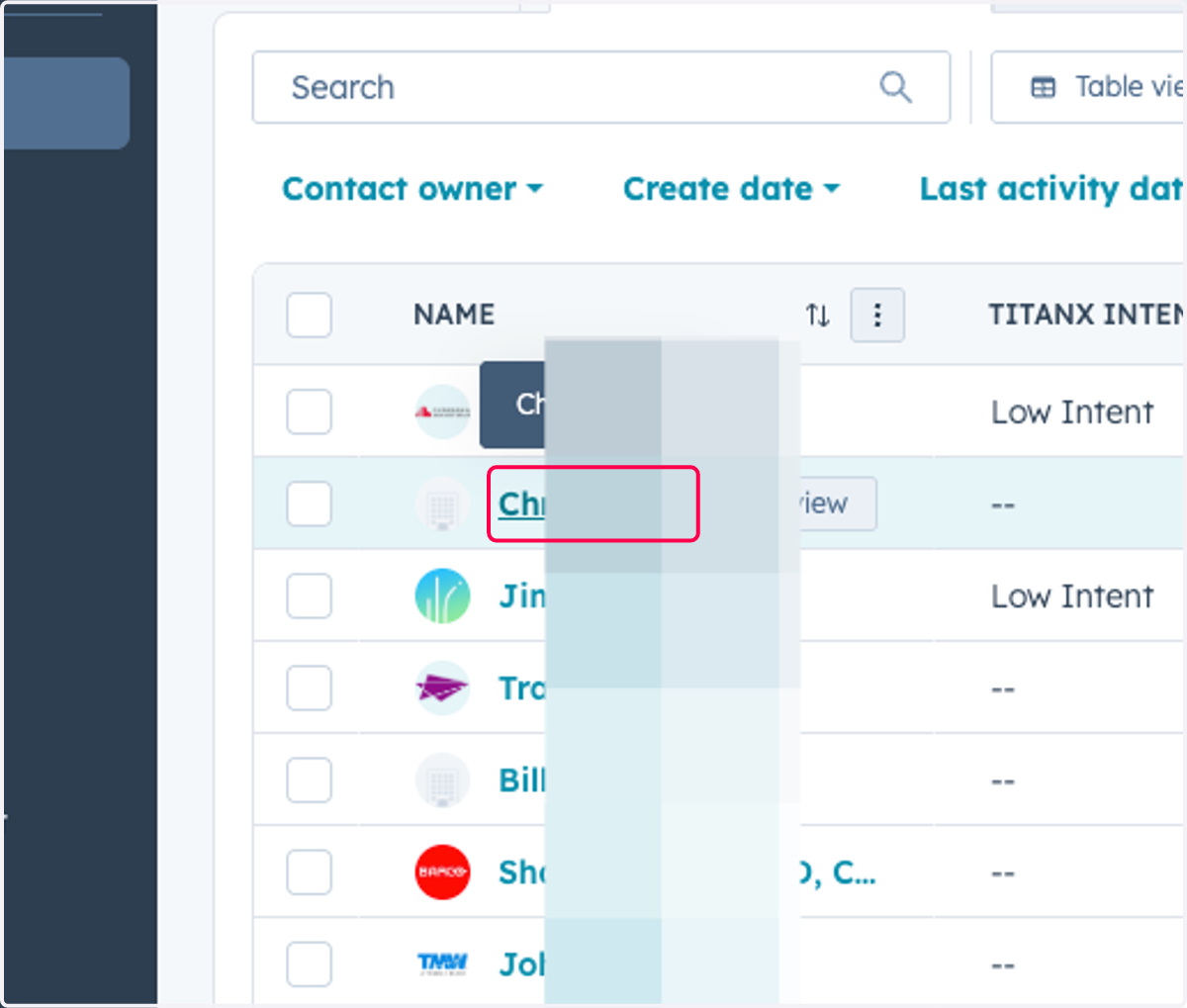Select checkbox of Bill contact row

tap(309, 780)
